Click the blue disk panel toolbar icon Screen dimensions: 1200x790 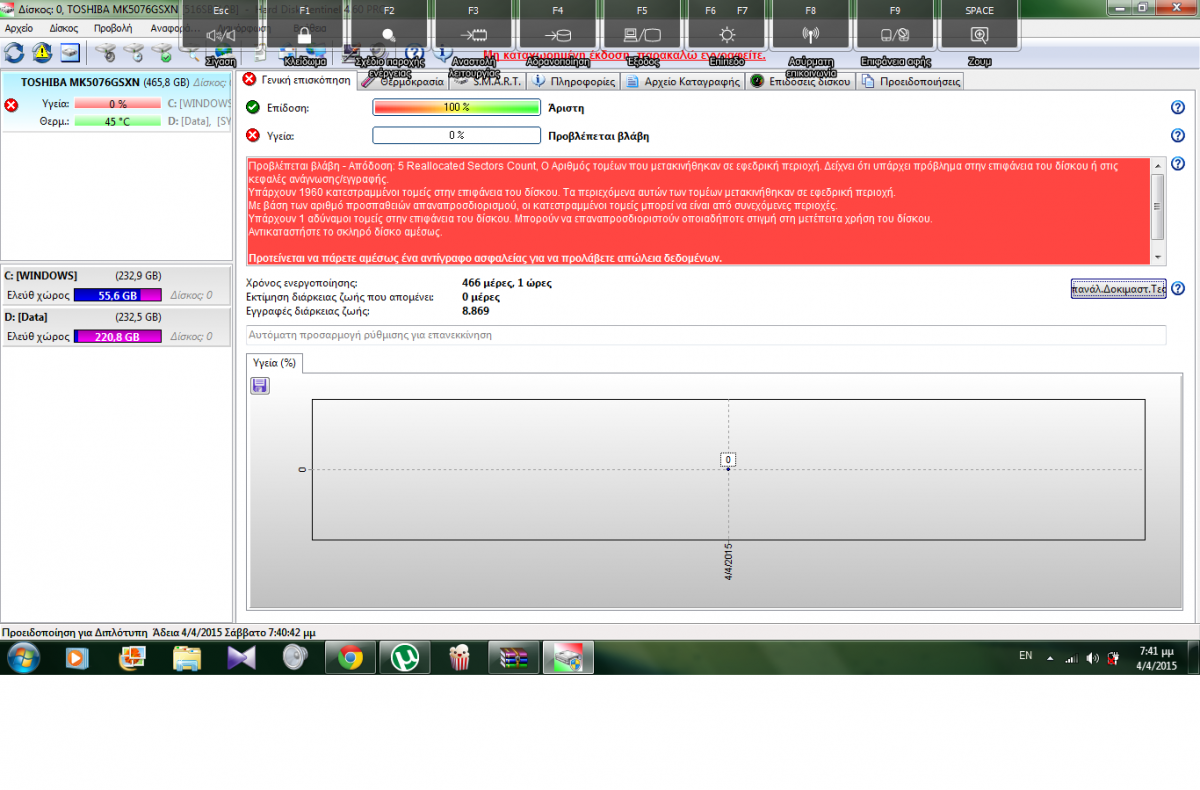point(70,52)
